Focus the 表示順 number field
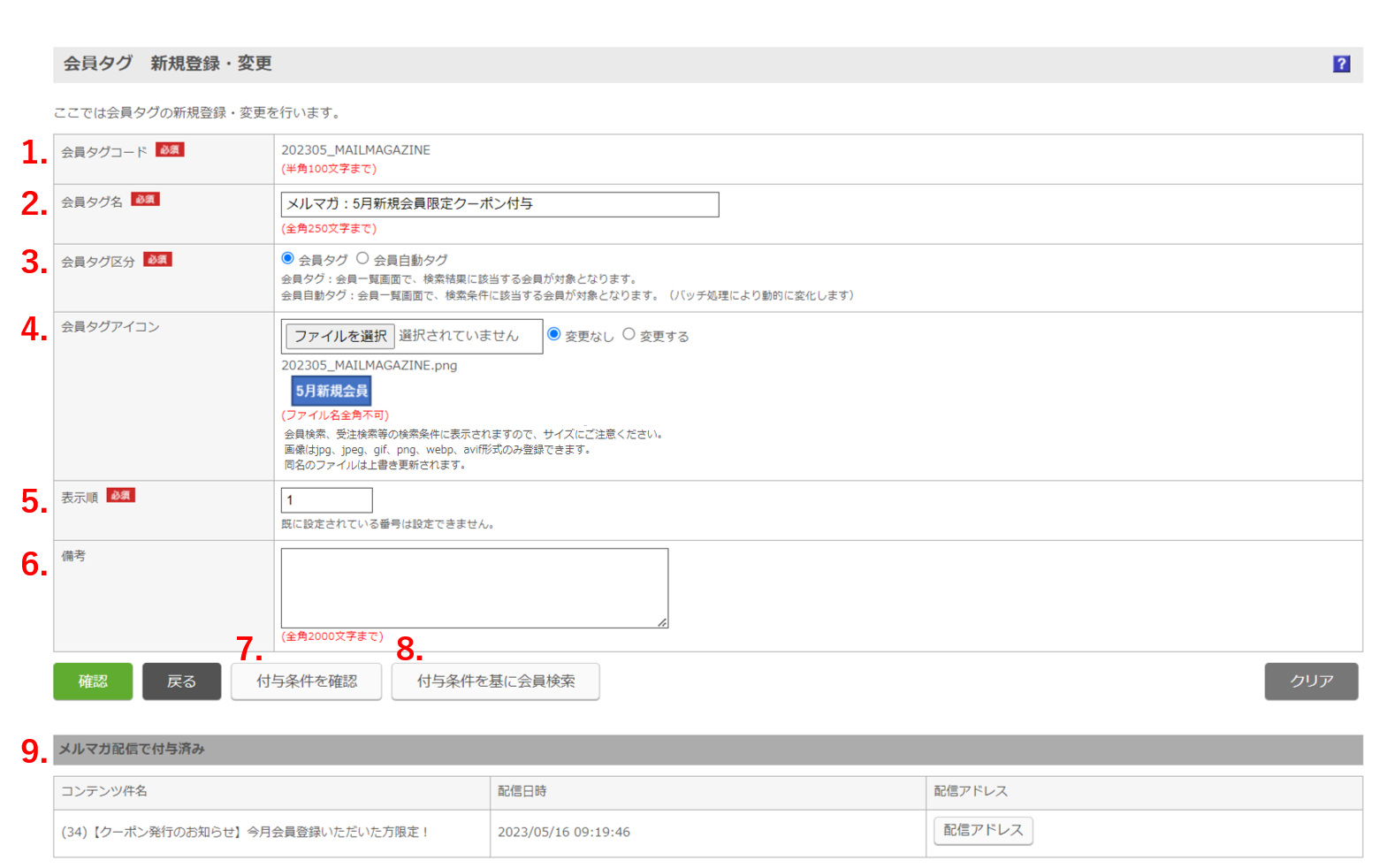Viewport: 1379px width, 868px height. (326, 500)
